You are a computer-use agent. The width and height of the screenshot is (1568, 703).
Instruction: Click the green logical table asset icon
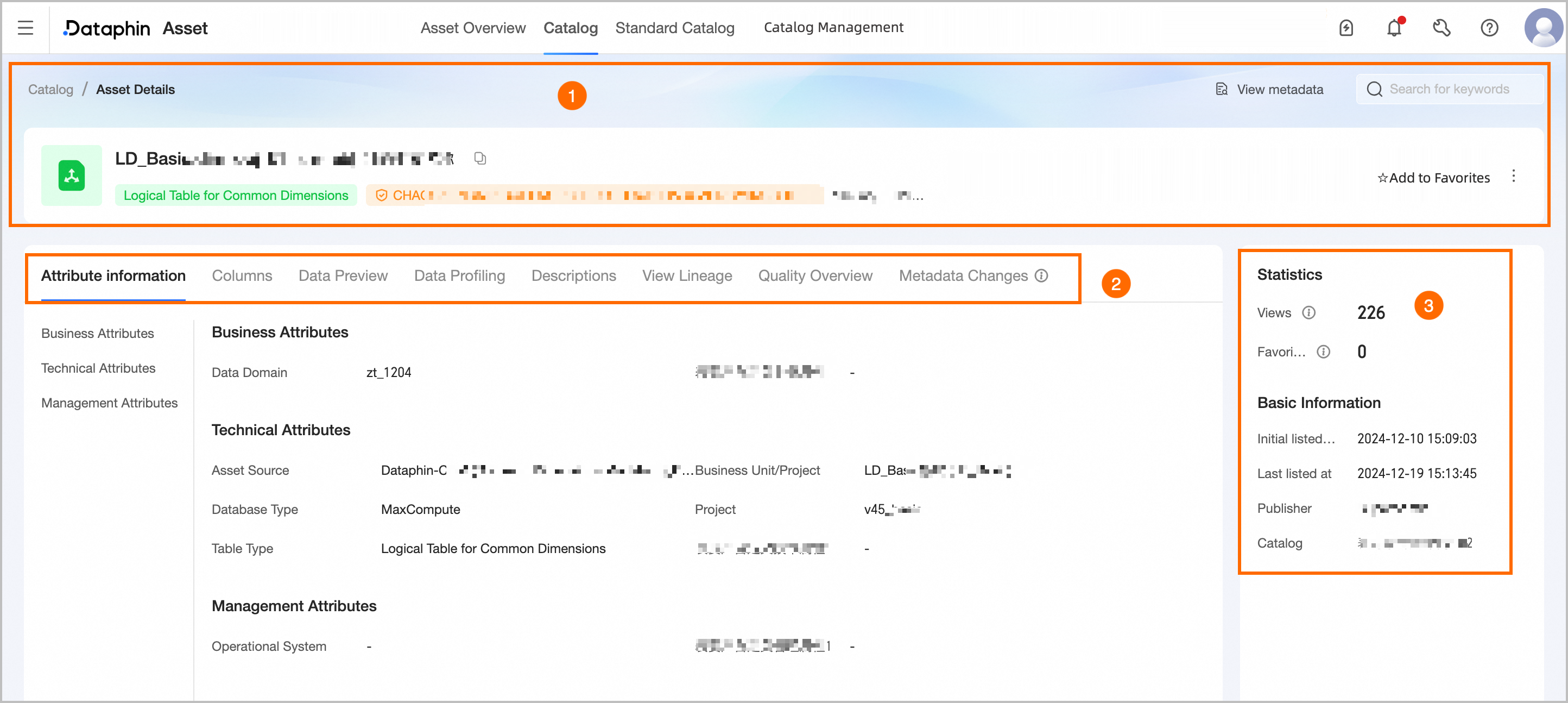[71, 176]
